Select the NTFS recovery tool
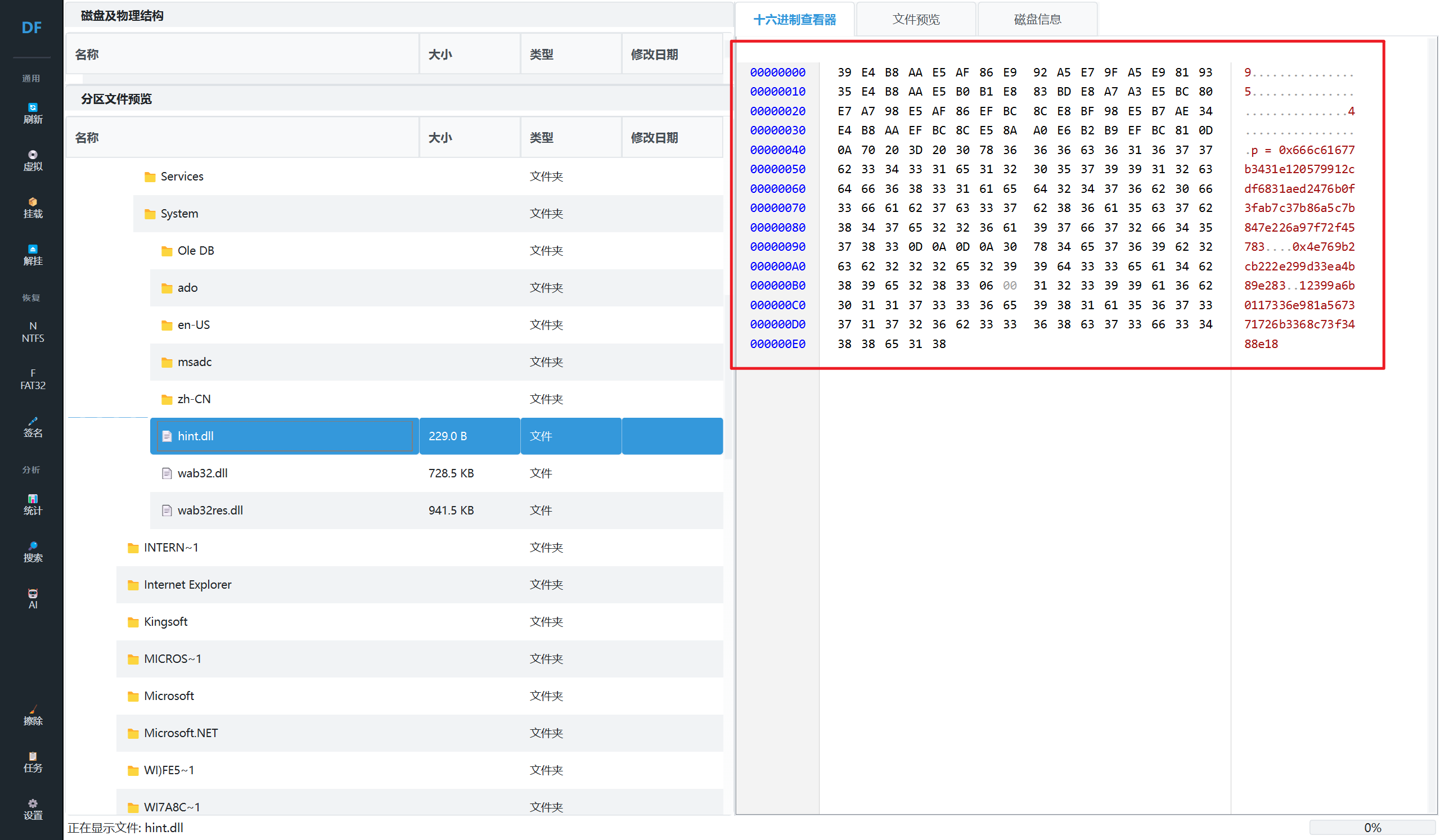This screenshot has width=1440, height=840. (x=33, y=332)
